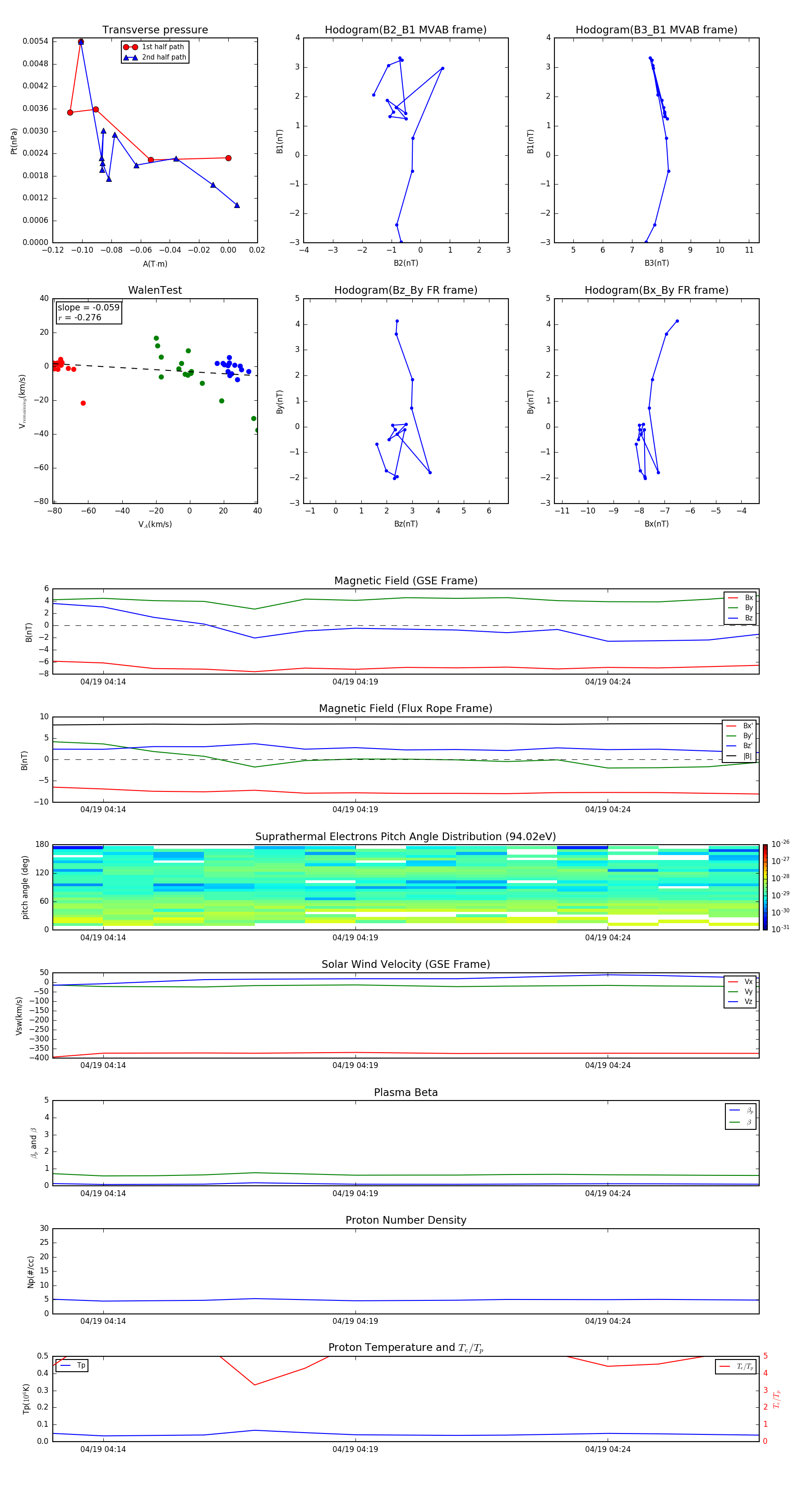Click the "WalenTest" plot title
This screenshot has width=812, height=1489.
[x=155, y=290]
